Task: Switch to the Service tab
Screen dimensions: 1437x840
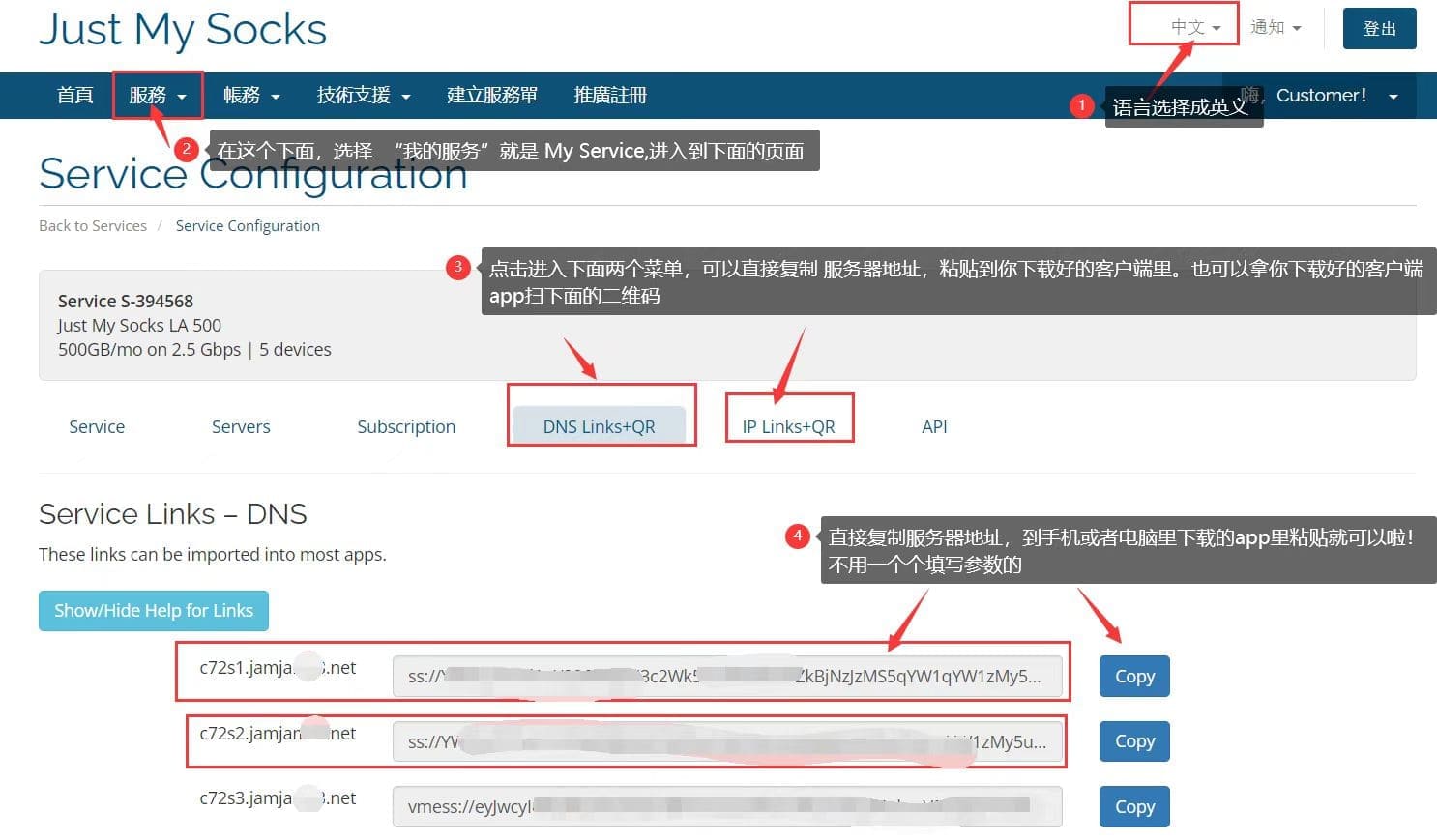Action: 96,426
